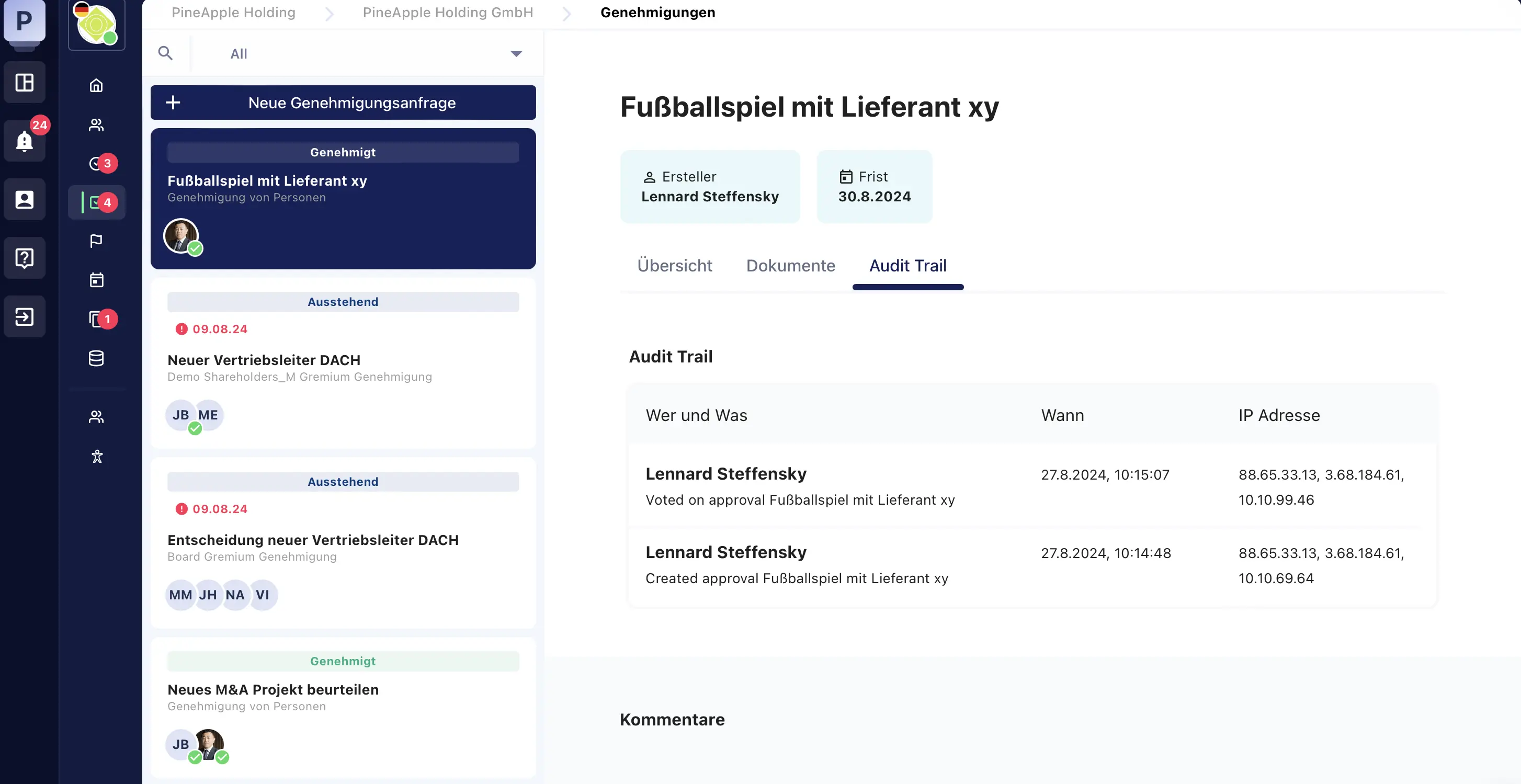Open the database icon in sidebar

[96, 358]
